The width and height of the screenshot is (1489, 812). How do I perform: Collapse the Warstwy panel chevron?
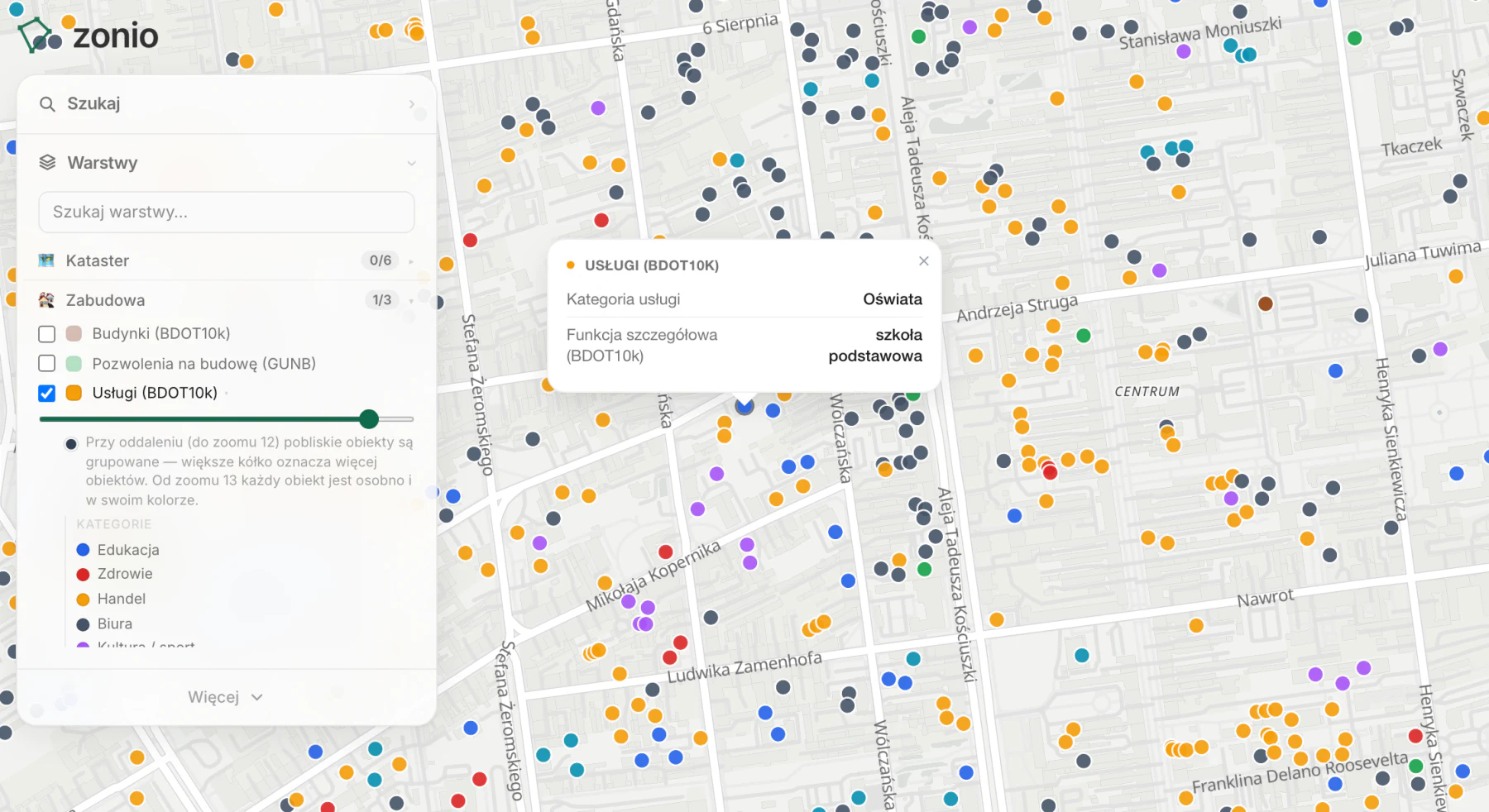pyautogui.click(x=411, y=164)
